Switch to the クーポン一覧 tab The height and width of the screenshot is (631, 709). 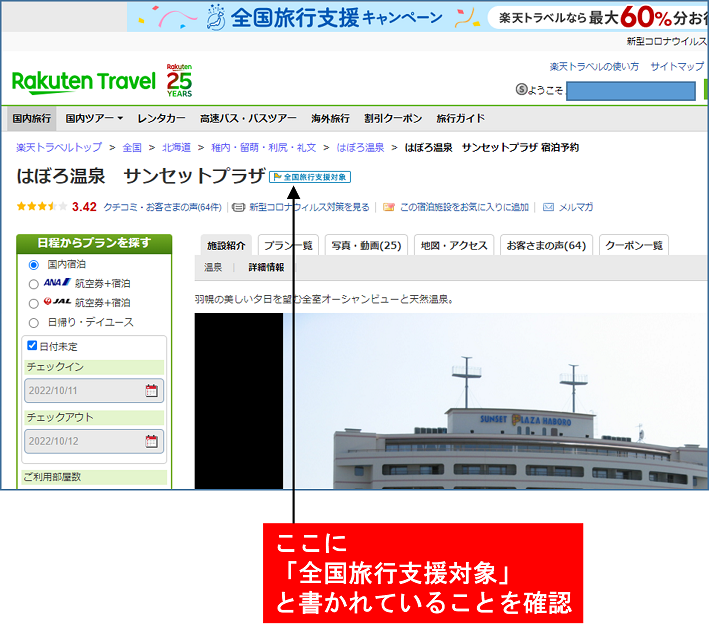click(x=633, y=245)
